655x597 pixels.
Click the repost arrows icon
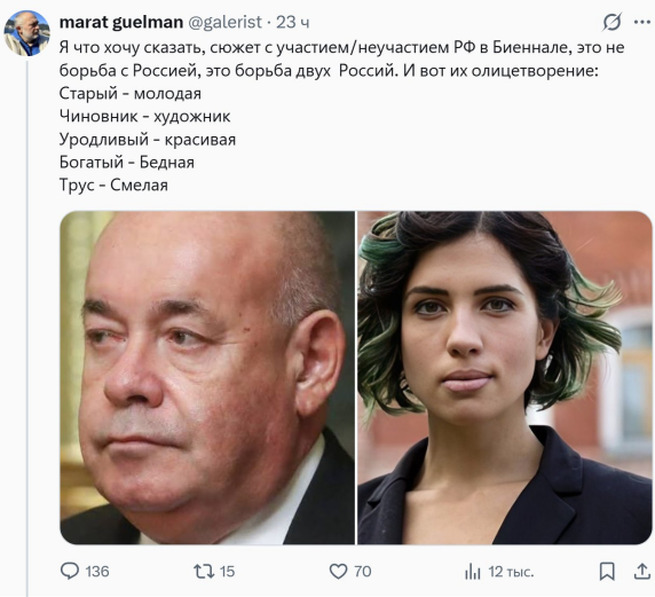[x=204, y=571]
